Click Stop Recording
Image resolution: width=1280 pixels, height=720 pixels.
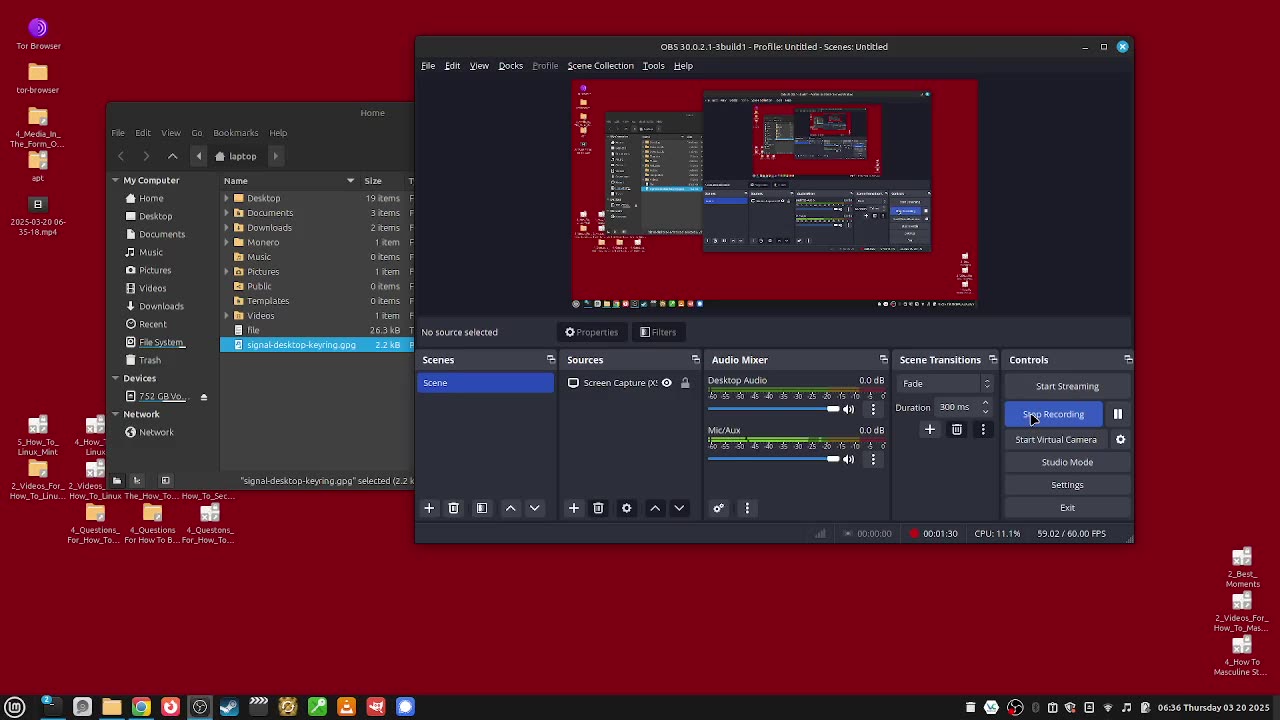1053,414
